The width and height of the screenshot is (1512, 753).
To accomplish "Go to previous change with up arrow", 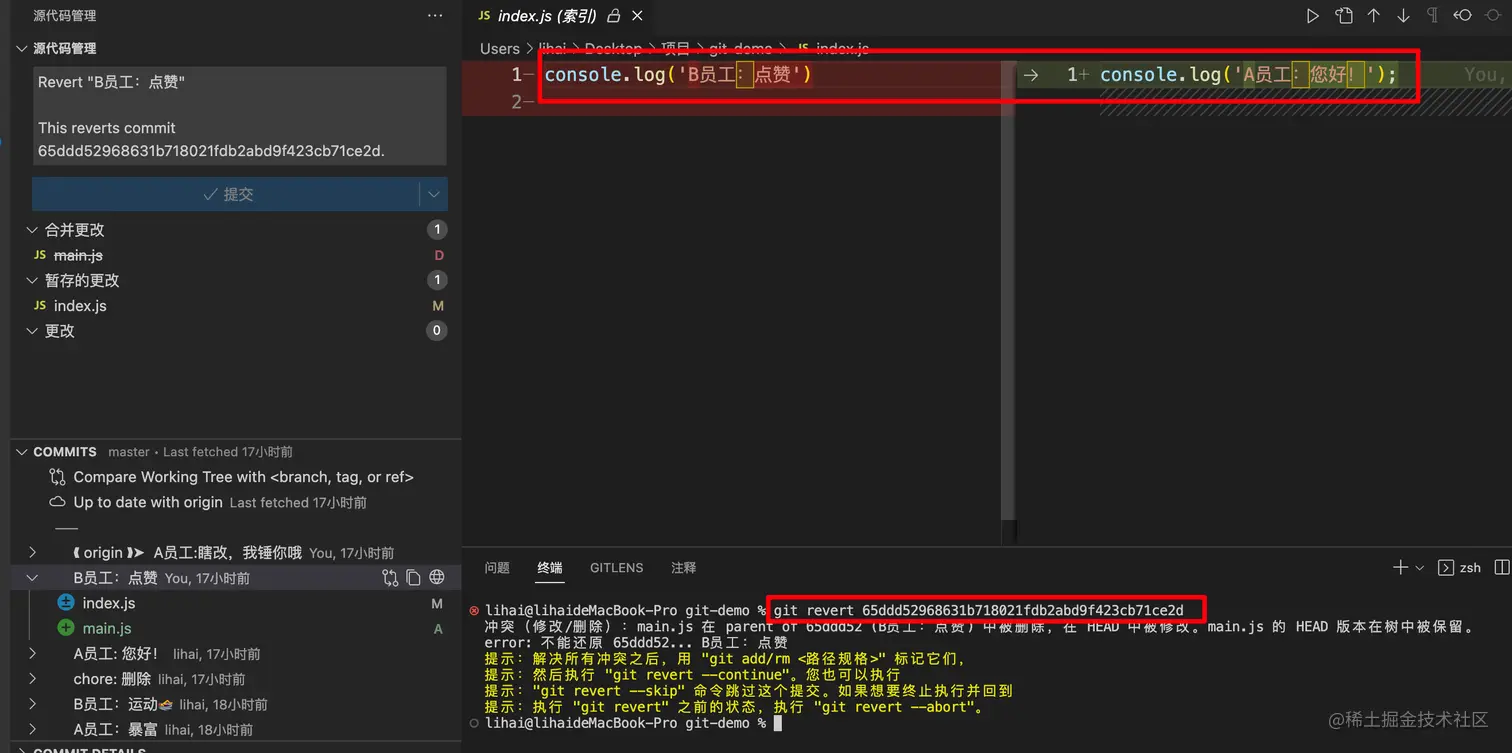I will coord(1374,16).
